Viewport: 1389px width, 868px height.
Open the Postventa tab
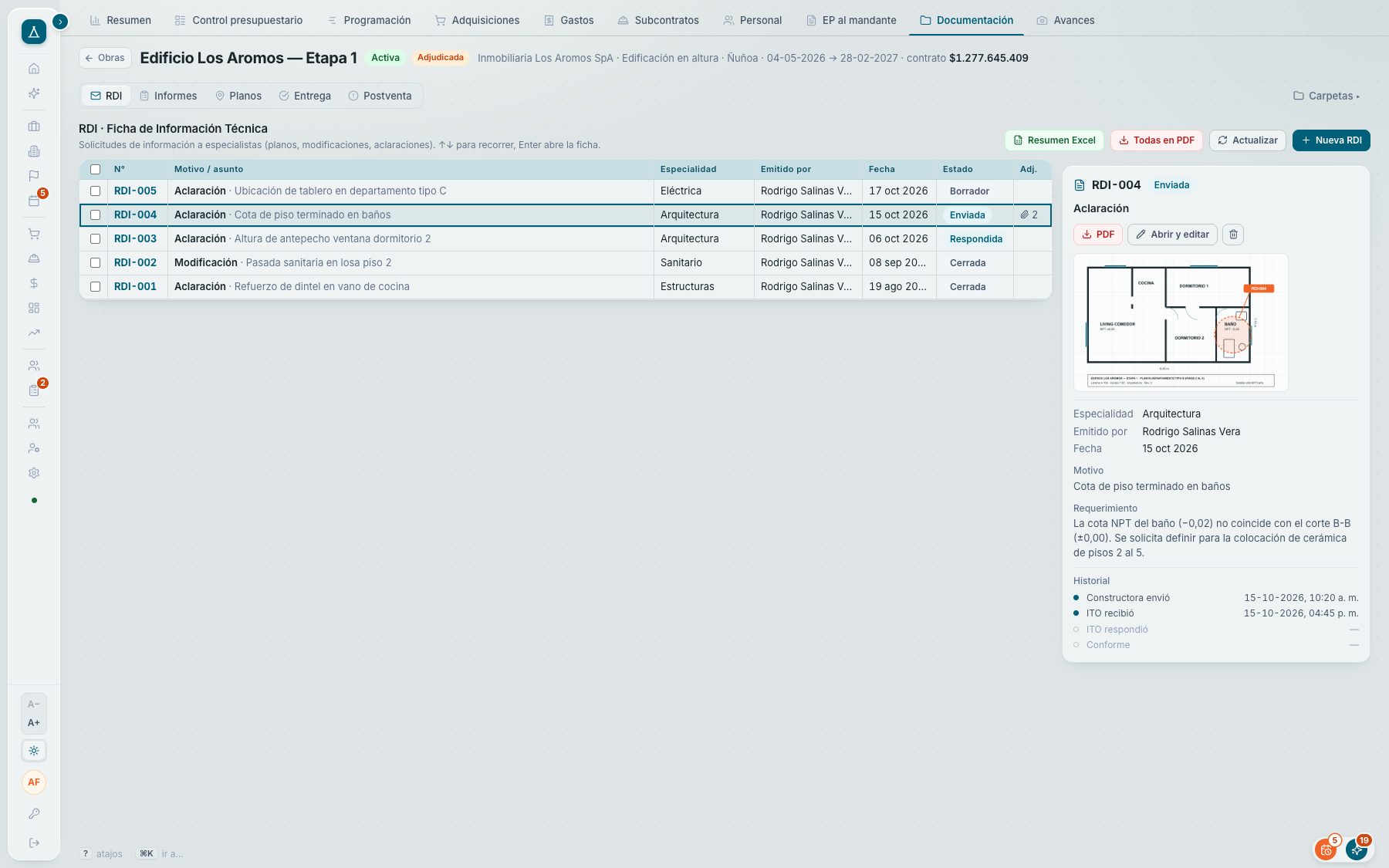coord(380,96)
